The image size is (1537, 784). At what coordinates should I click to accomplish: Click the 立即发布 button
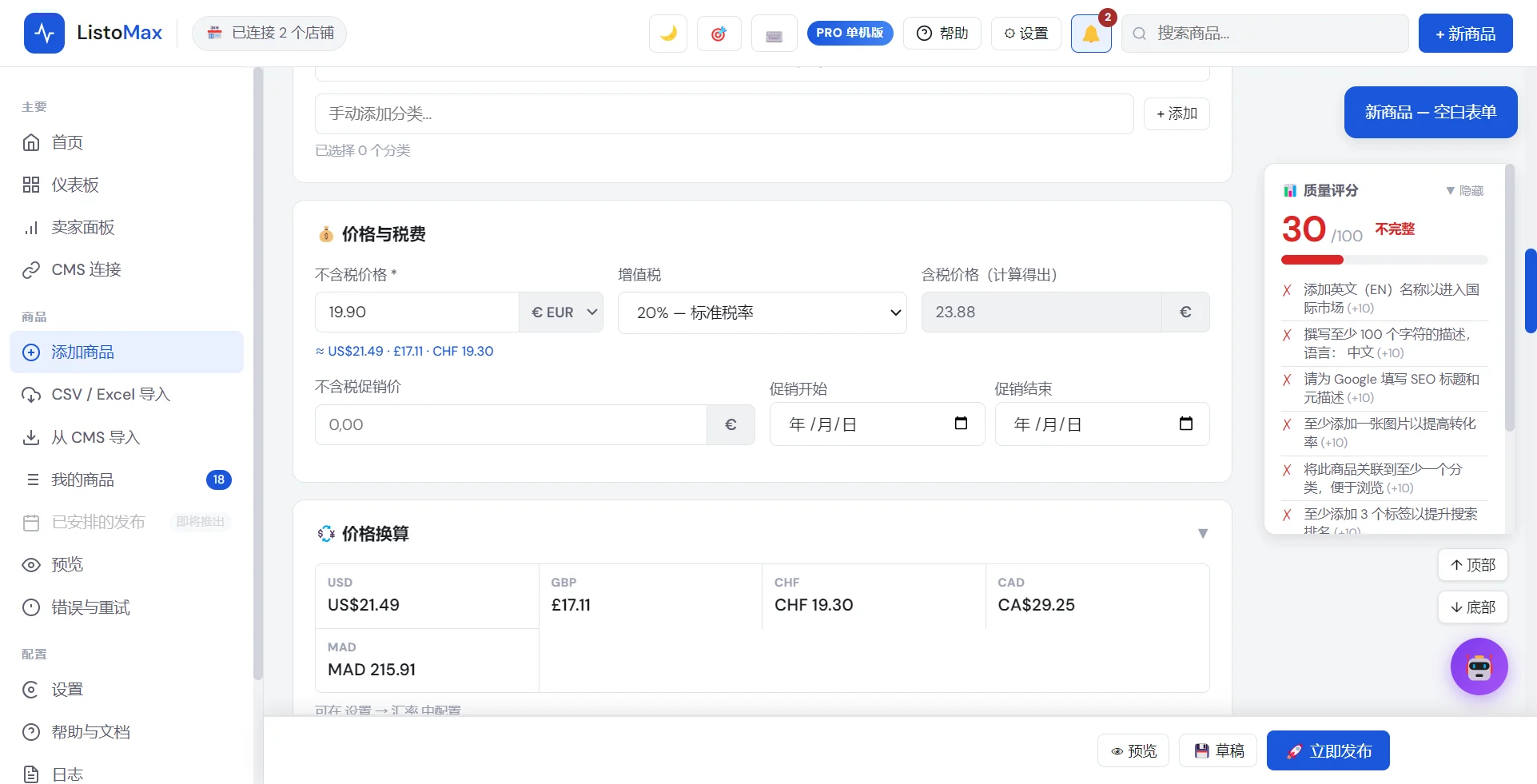click(1328, 750)
